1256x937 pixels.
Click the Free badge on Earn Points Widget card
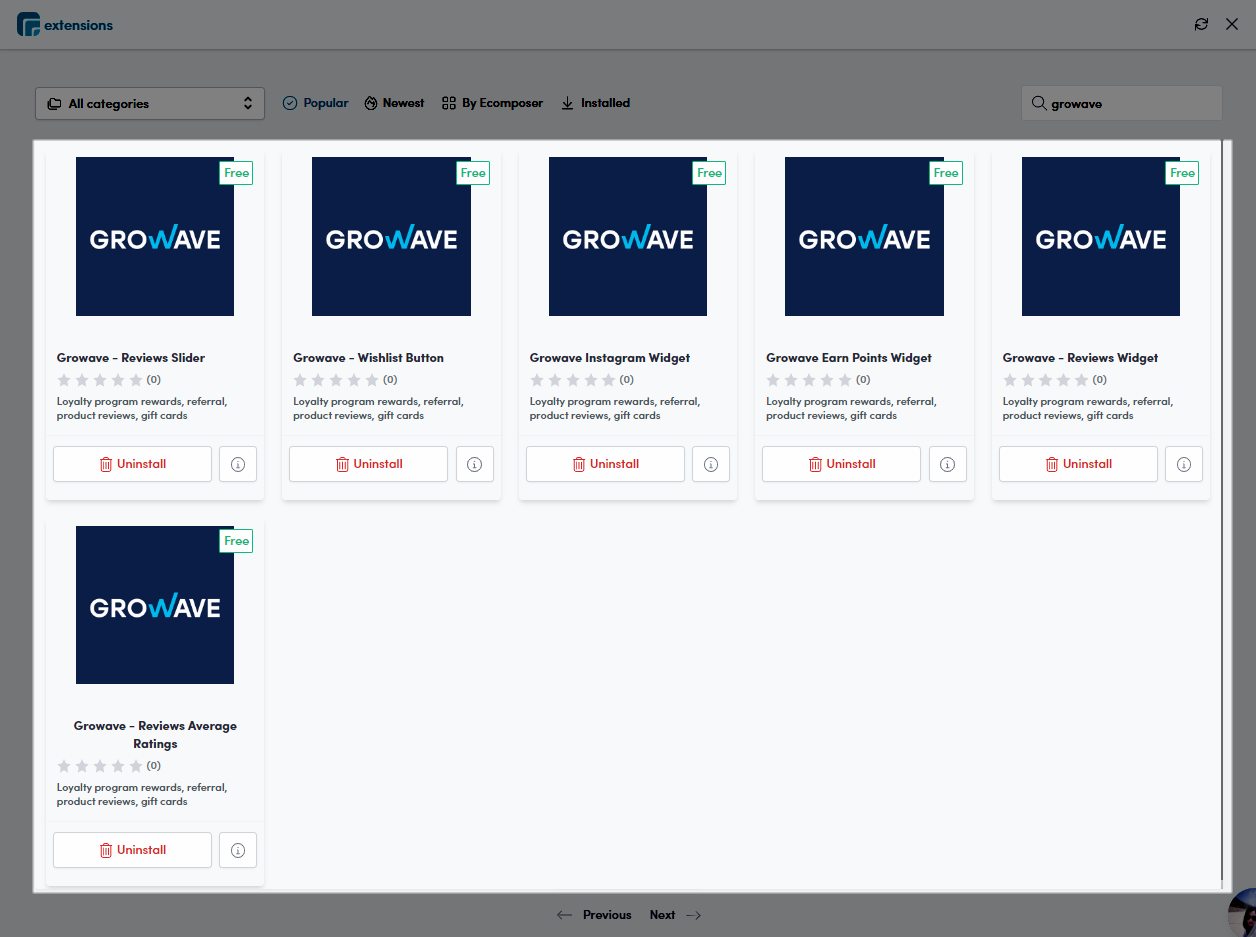tap(946, 173)
